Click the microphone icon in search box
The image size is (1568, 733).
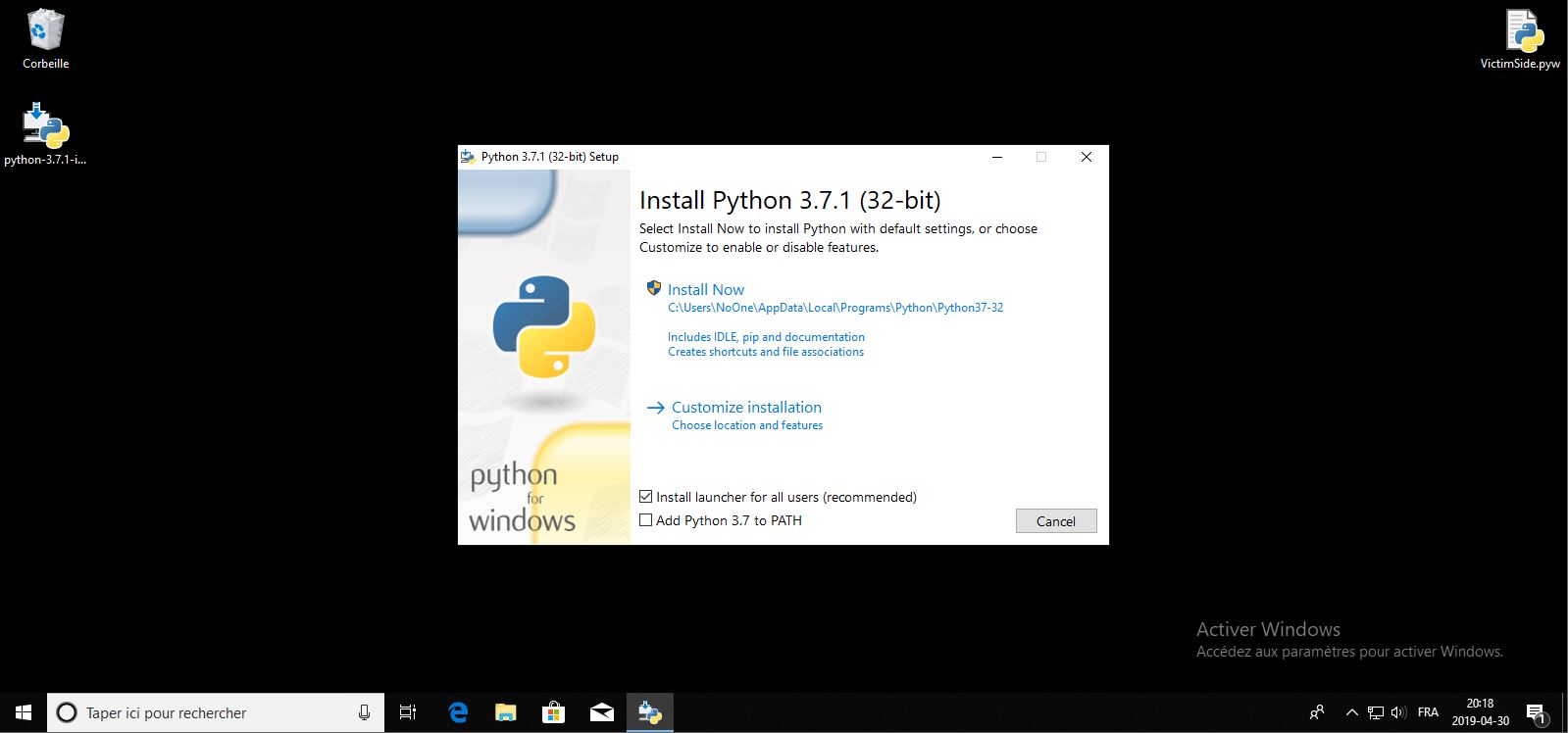click(365, 712)
